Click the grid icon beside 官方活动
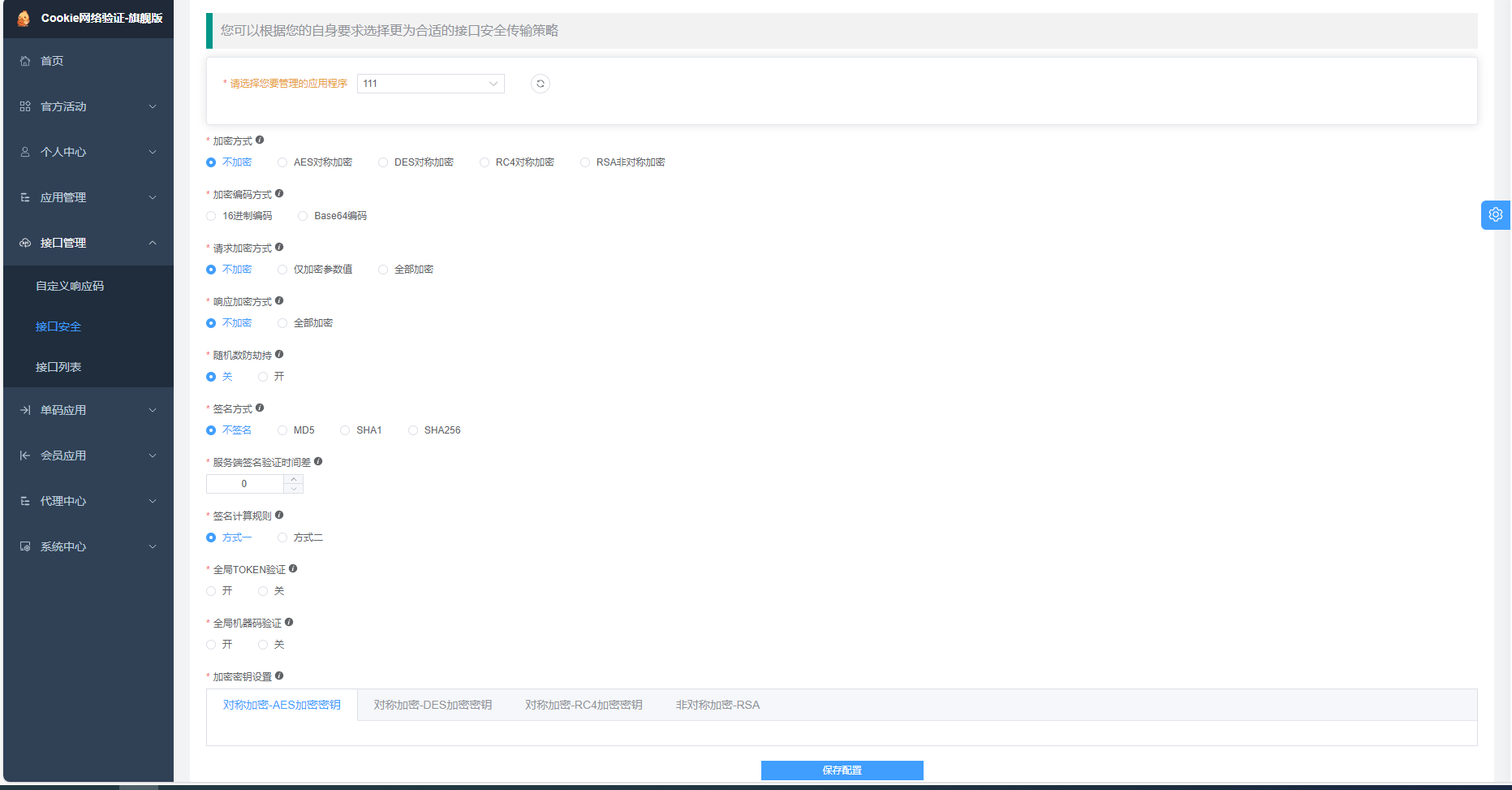 25,106
